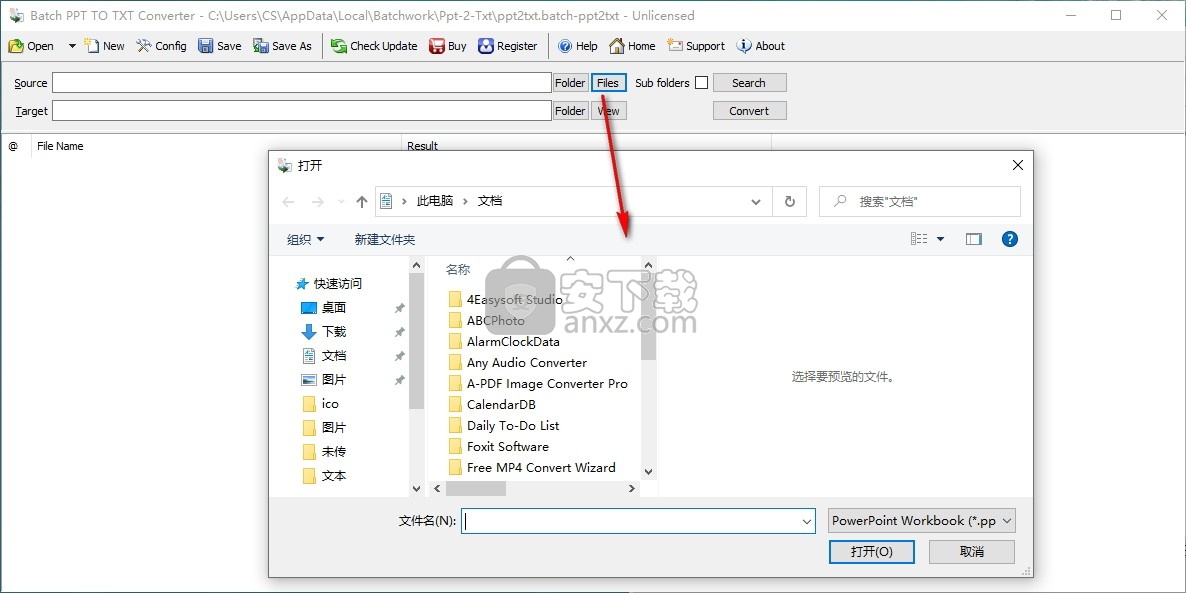Select the Any Audio Converter folder

pos(517,363)
